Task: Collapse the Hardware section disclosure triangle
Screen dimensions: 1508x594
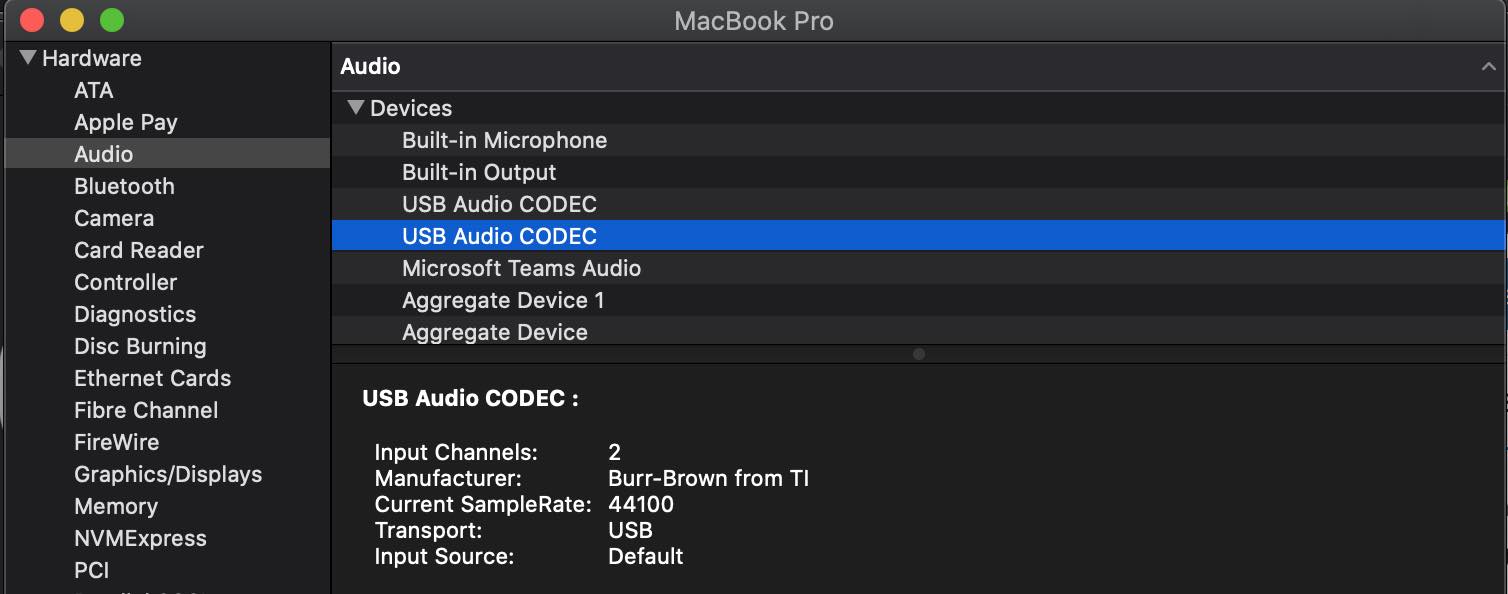Action: 28,57
